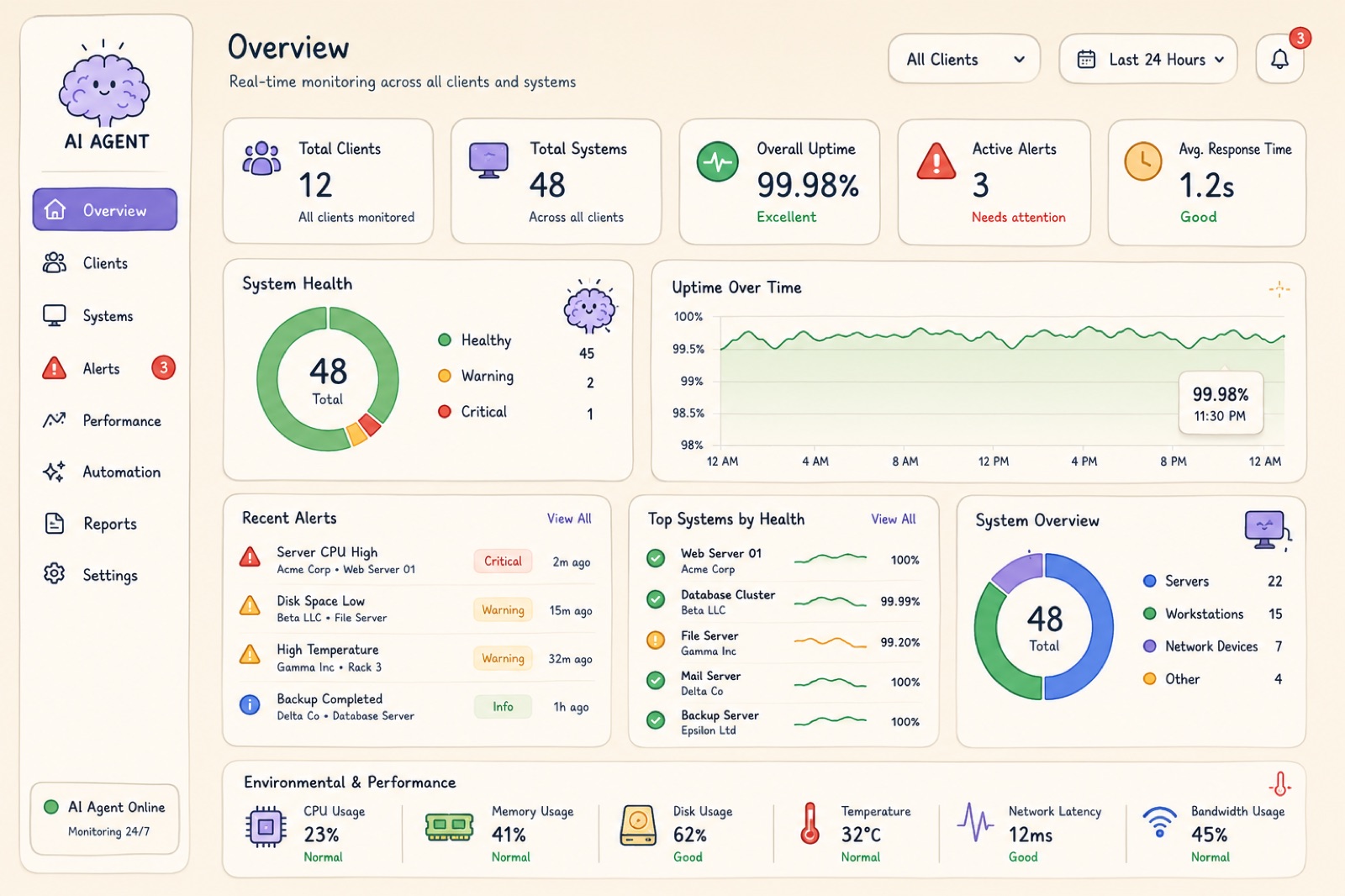Click the brain mascot in System Health
The width and height of the screenshot is (1345, 896).
tap(590, 307)
